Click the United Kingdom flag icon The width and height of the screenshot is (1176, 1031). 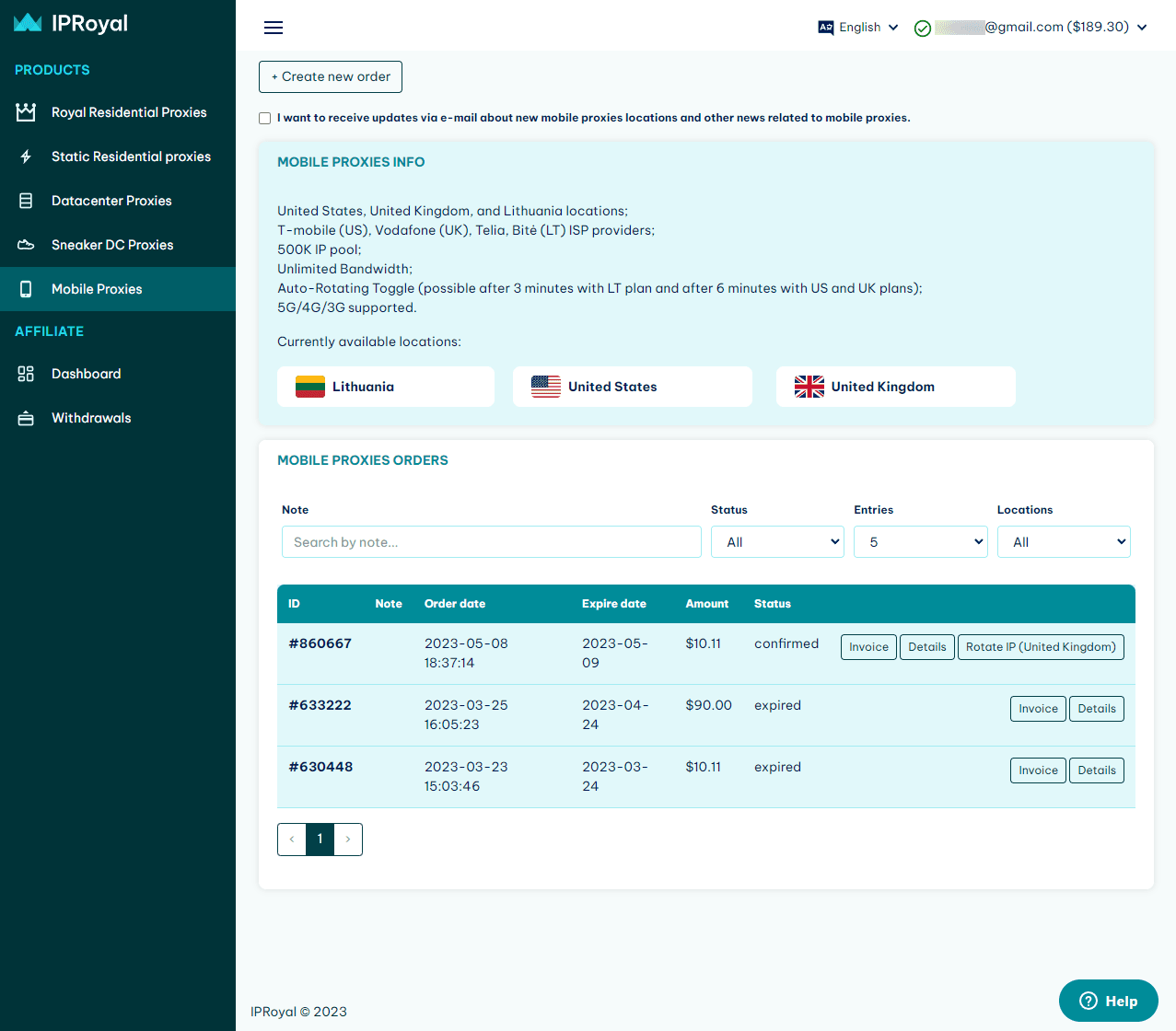coord(809,387)
